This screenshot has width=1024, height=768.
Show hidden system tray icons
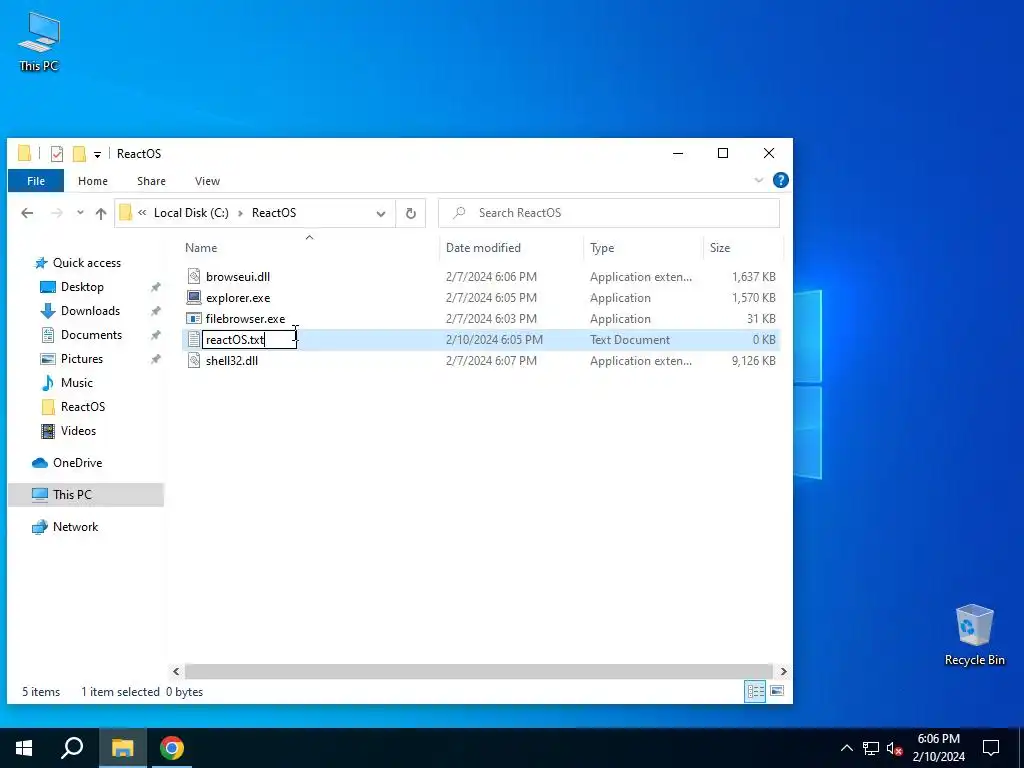pyautogui.click(x=846, y=748)
